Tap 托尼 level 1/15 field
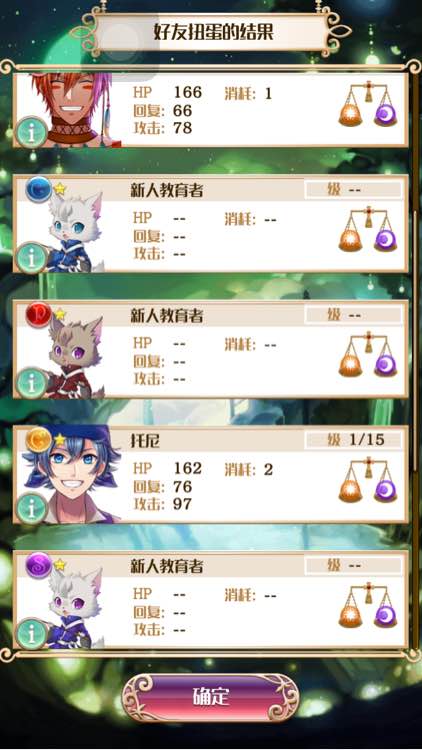The width and height of the screenshot is (422, 750). pyautogui.click(x=354, y=440)
